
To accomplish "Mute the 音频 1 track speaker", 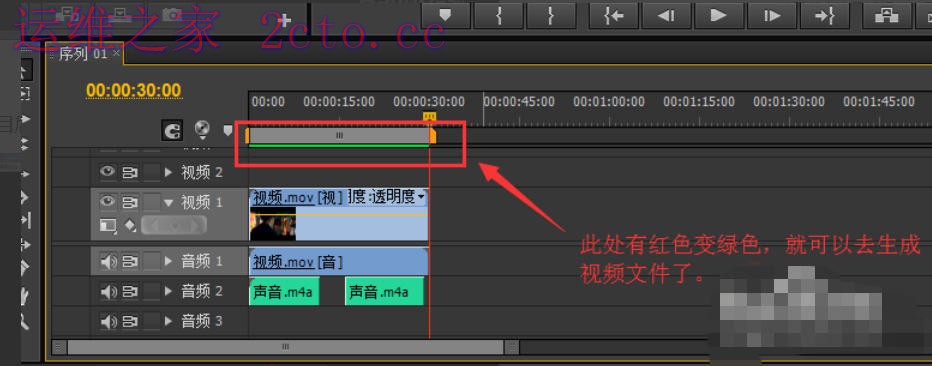I will click(x=108, y=261).
